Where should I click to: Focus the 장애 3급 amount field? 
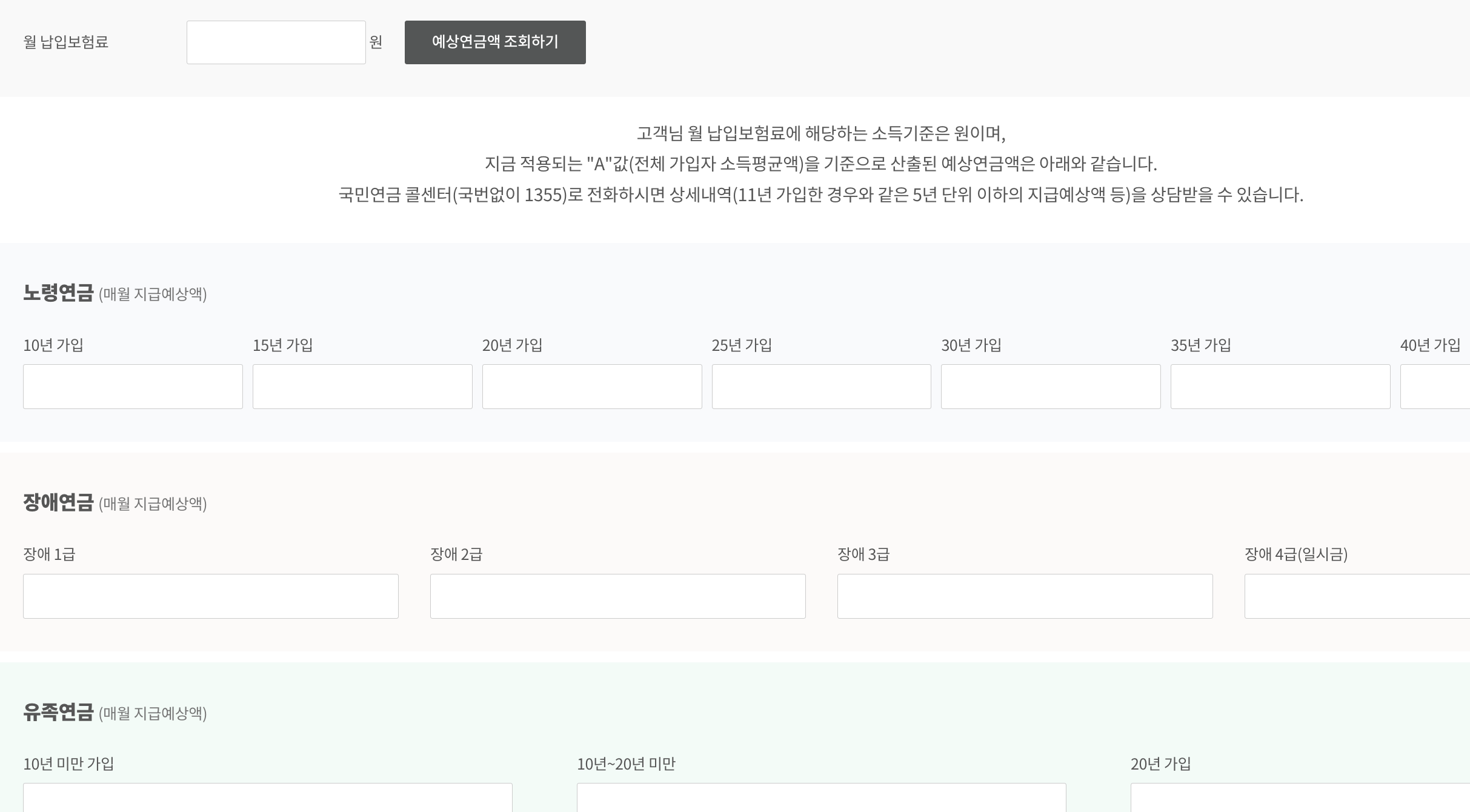pyautogui.click(x=1025, y=596)
